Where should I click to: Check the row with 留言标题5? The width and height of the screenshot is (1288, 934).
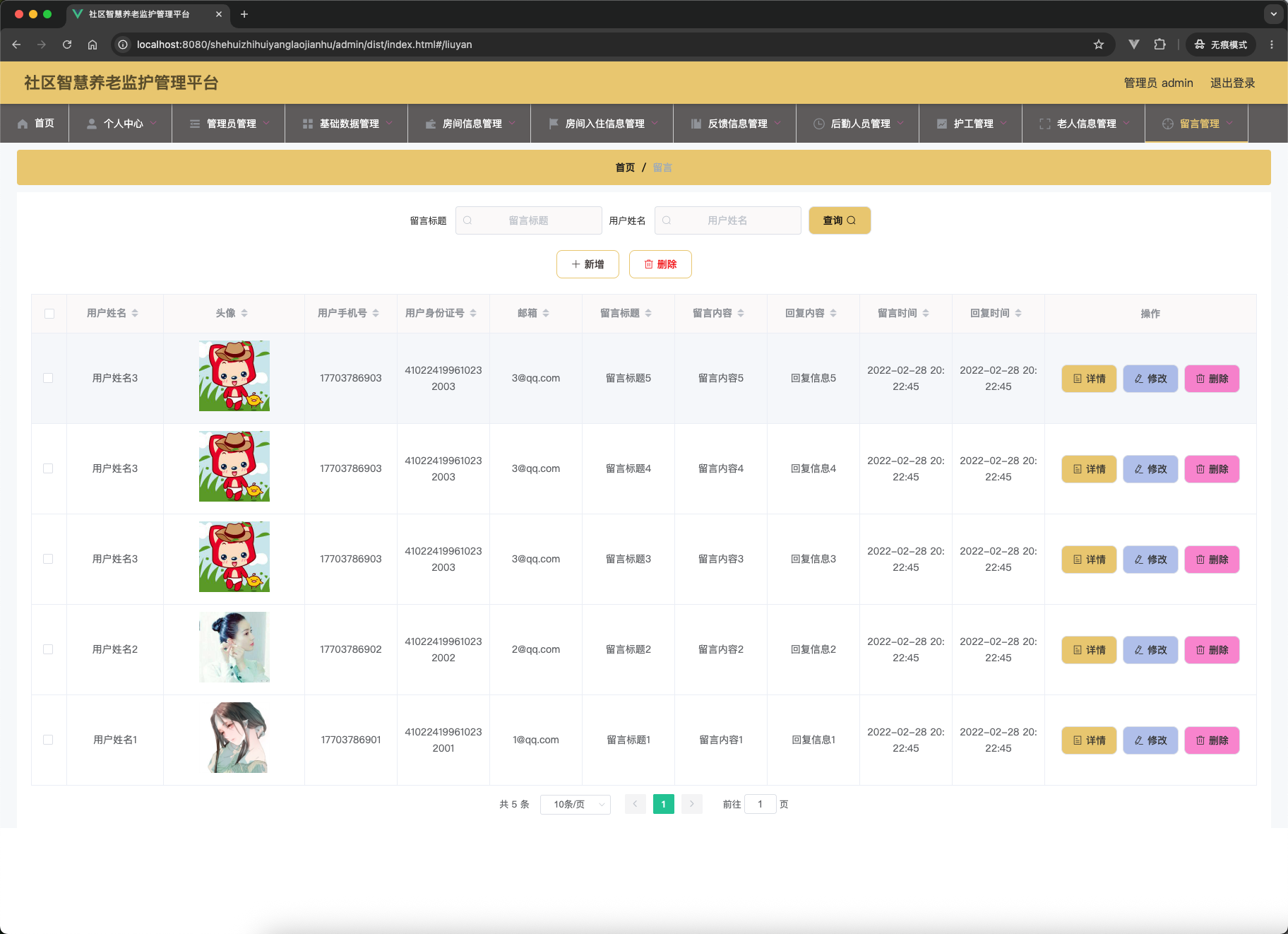(48, 378)
